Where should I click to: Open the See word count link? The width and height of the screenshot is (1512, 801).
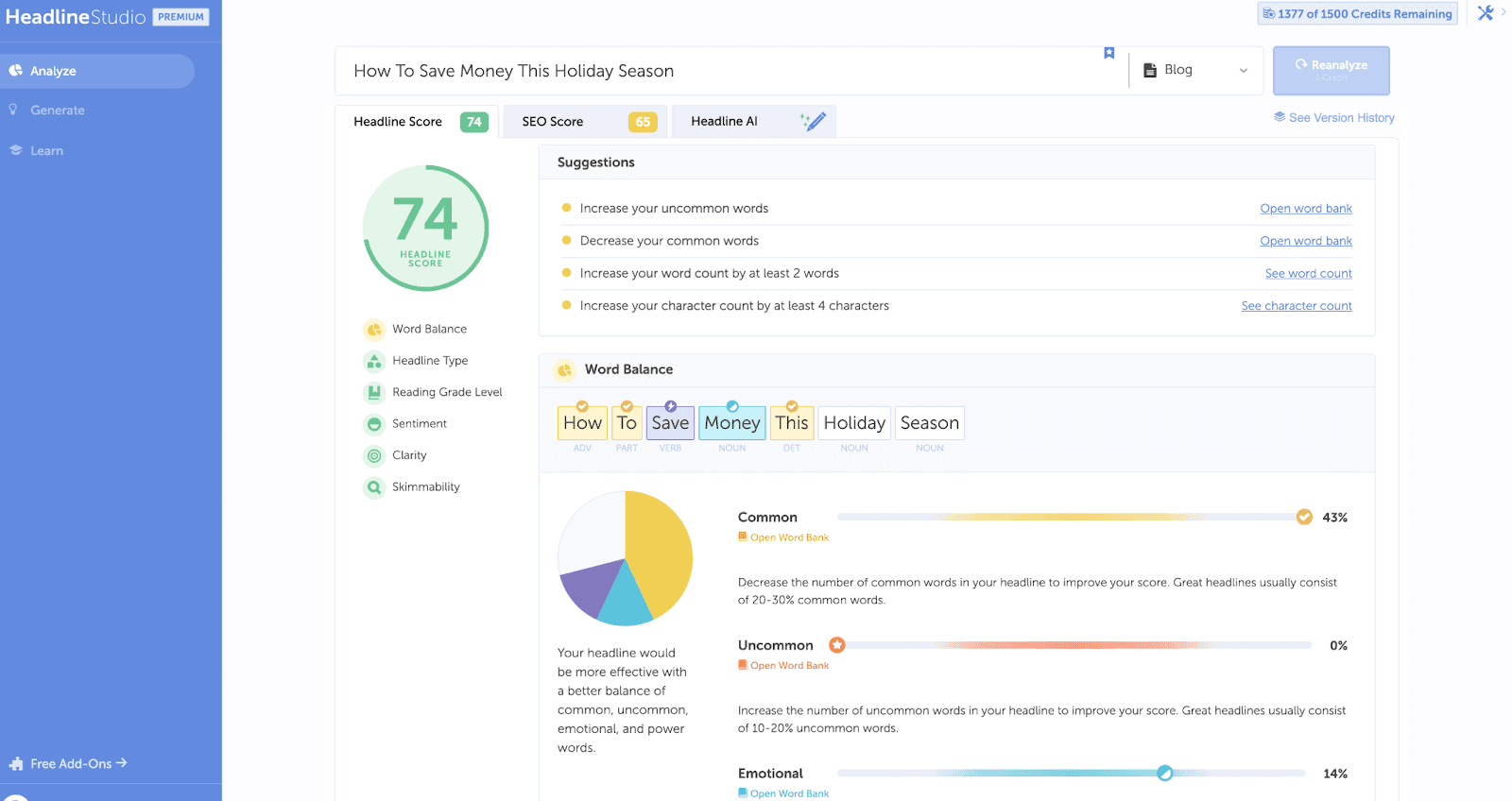1308,274
